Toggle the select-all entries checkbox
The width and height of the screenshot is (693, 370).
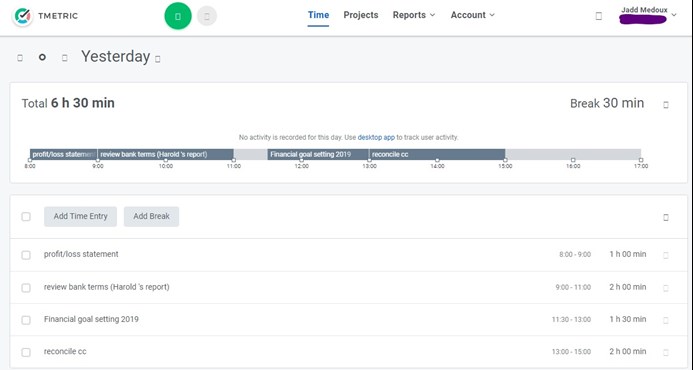coord(26,217)
